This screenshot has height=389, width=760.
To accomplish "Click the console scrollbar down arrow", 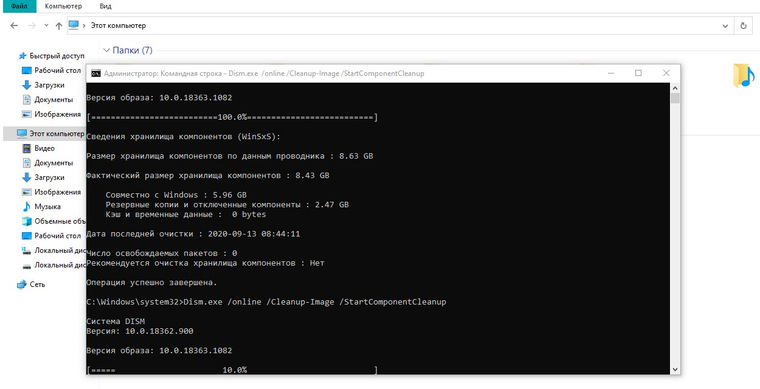I will 675,369.
